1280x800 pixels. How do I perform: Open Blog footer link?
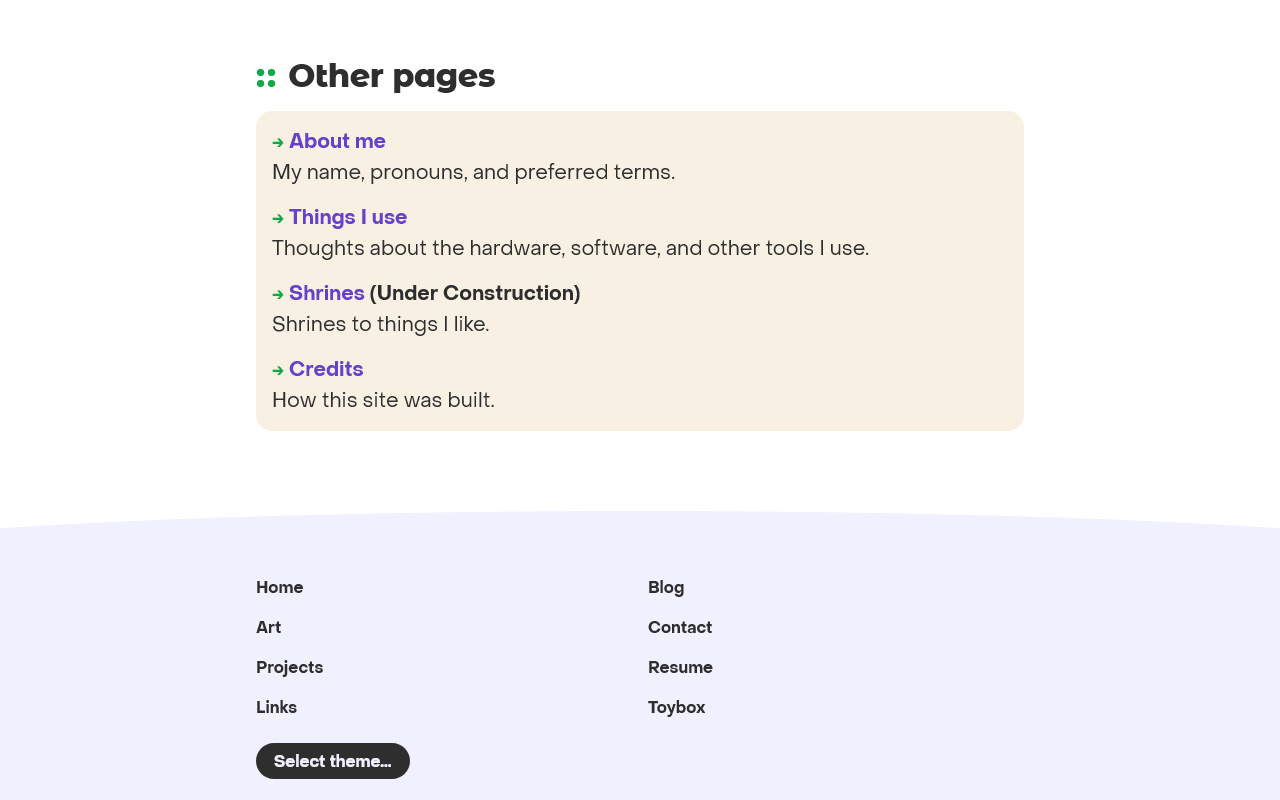point(666,587)
